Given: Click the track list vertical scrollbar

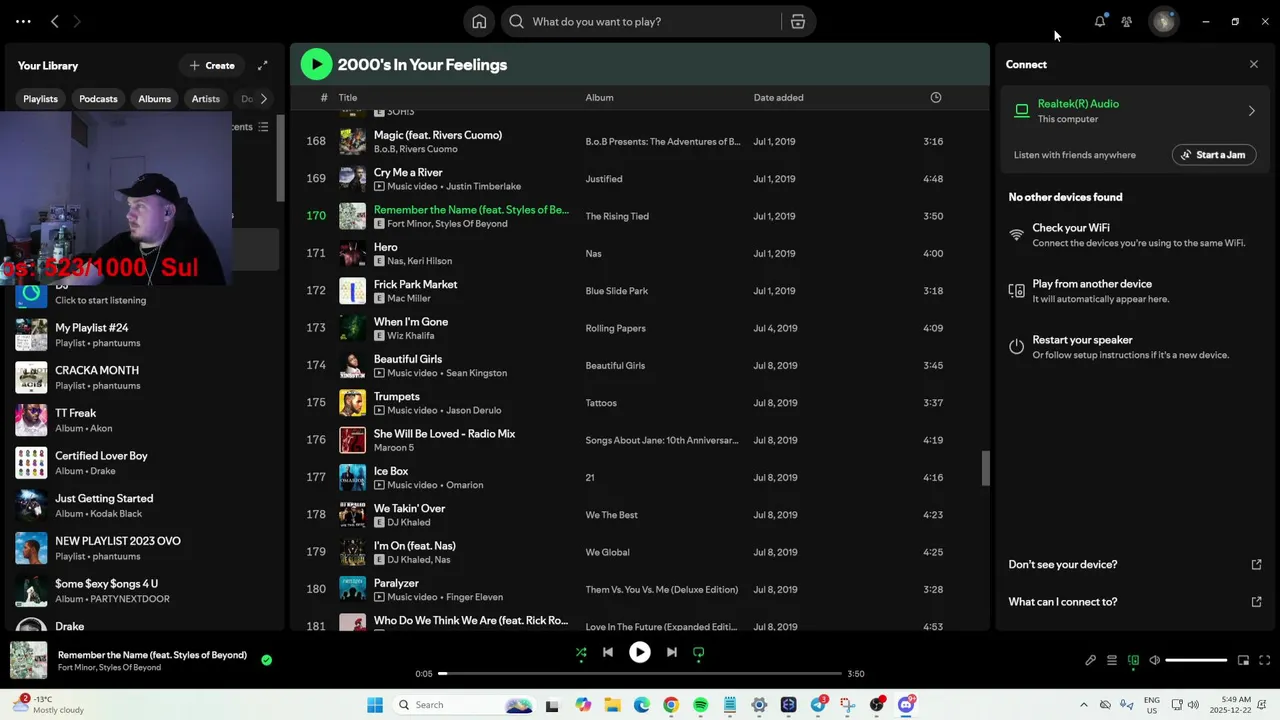Looking at the screenshot, I should pyautogui.click(x=985, y=468).
